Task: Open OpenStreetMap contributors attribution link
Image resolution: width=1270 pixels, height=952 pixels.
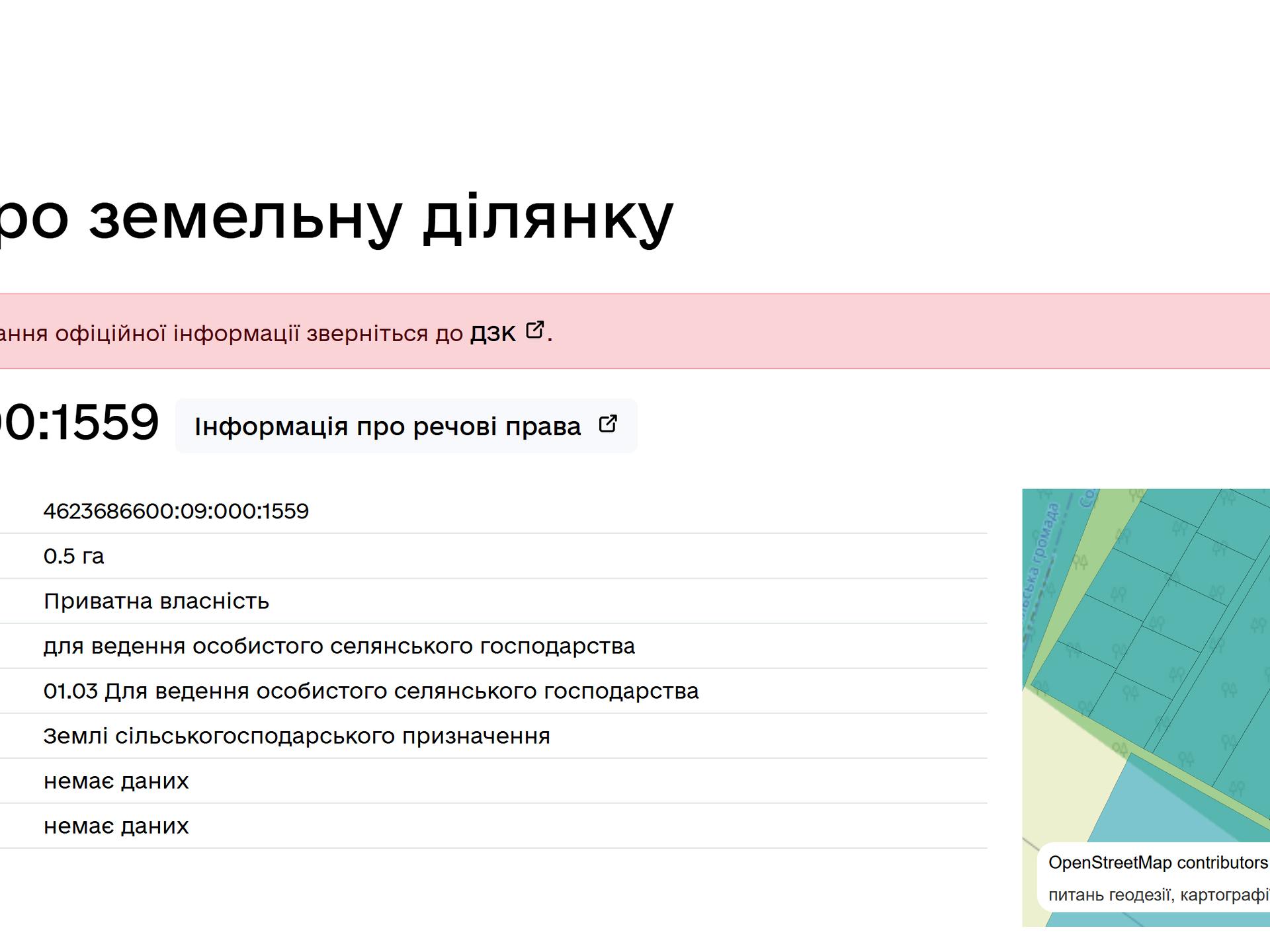Action: [x=1157, y=863]
